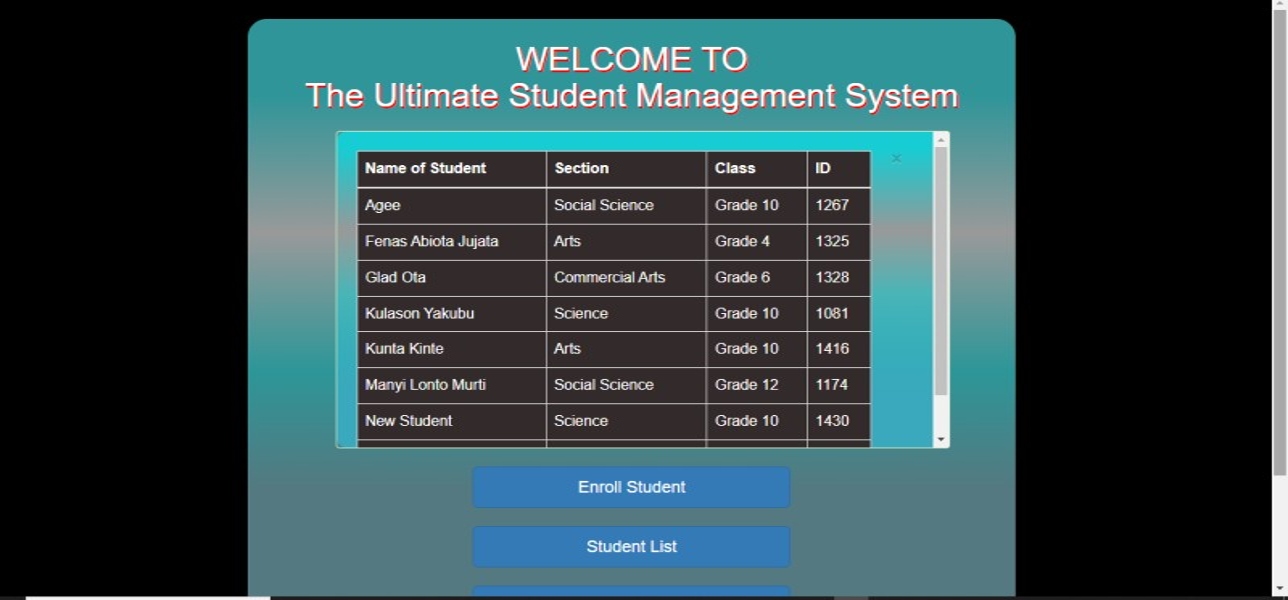The width and height of the screenshot is (1288, 600).
Task: Click Grade 10 for Kulason Yakubu
Action: pyautogui.click(x=746, y=313)
